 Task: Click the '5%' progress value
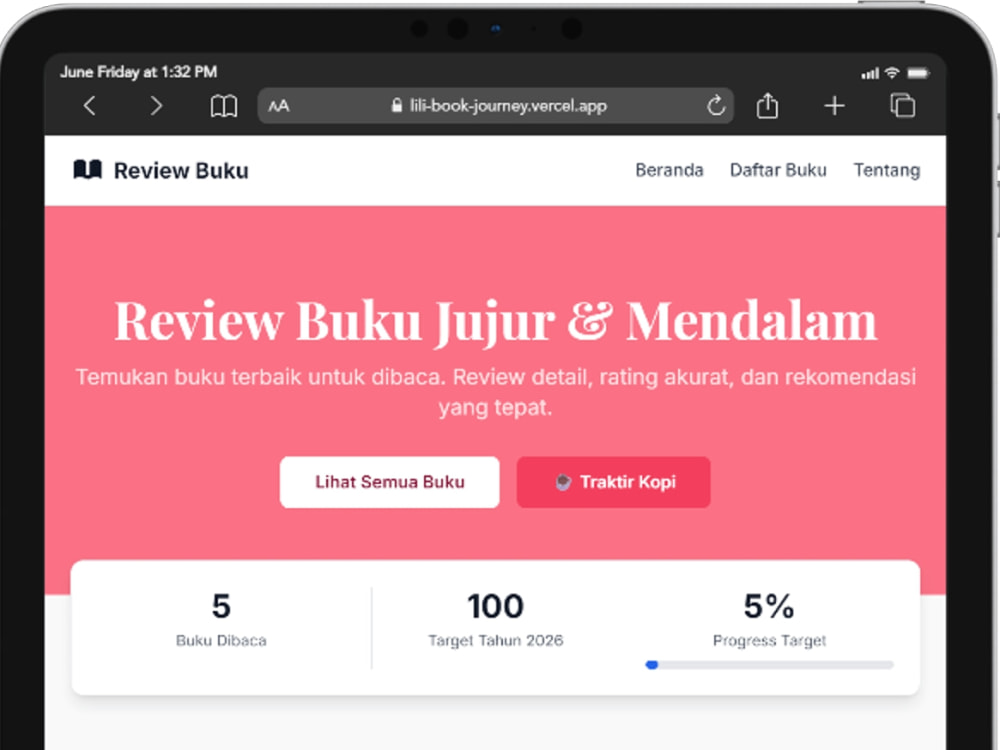pyautogui.click(x=769, y=606)
